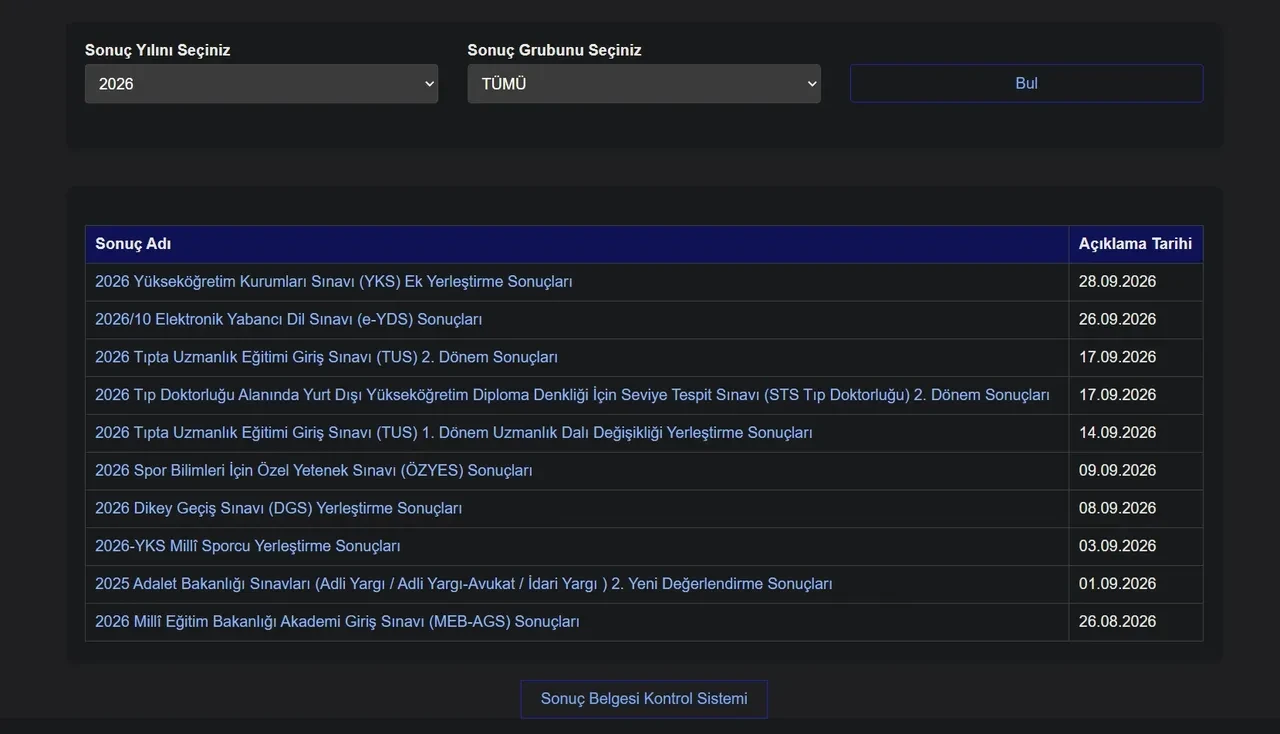Select date cell 01.09.2026

click(1136, 584)
